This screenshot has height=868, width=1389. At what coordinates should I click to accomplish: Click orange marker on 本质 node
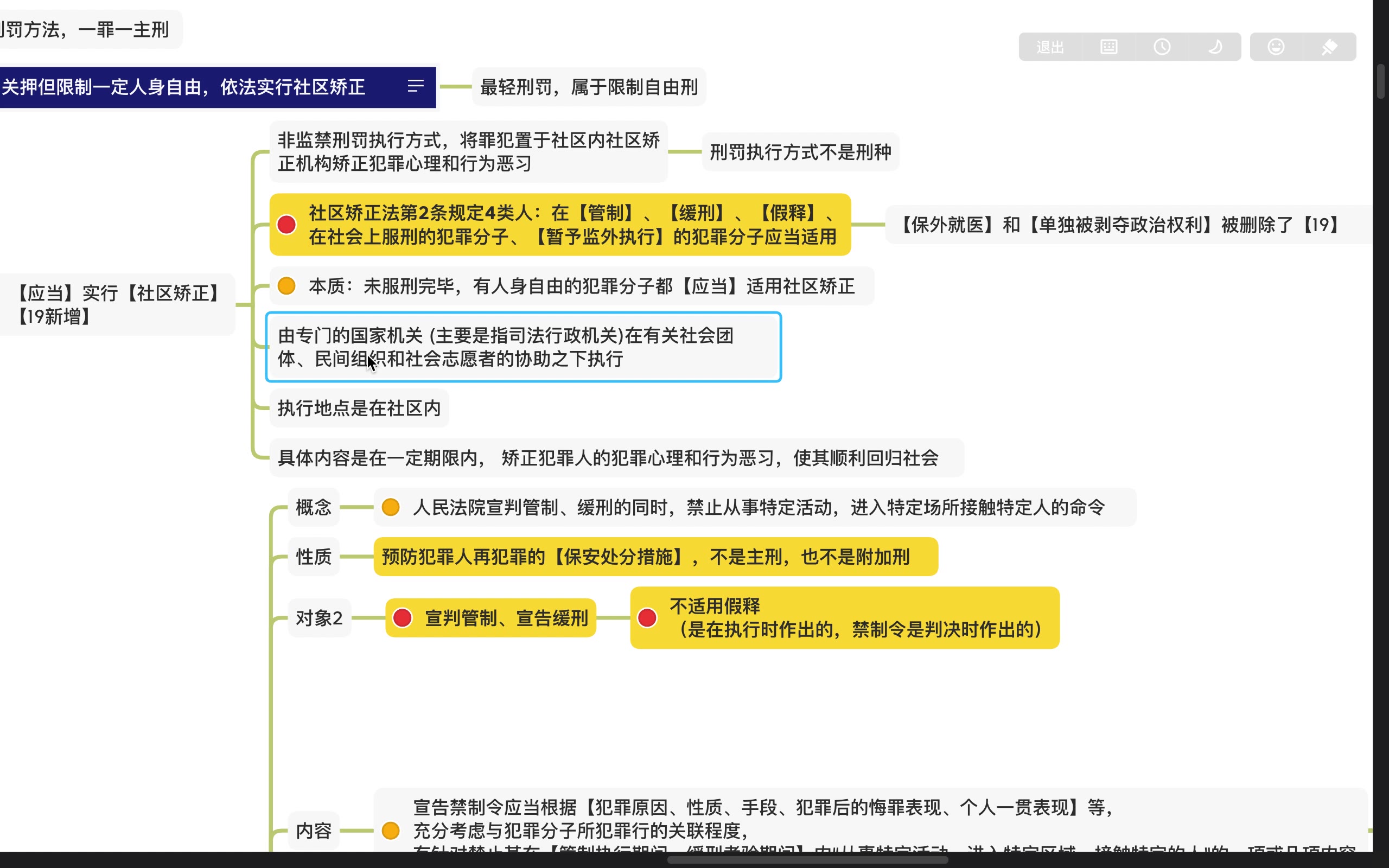286,285
